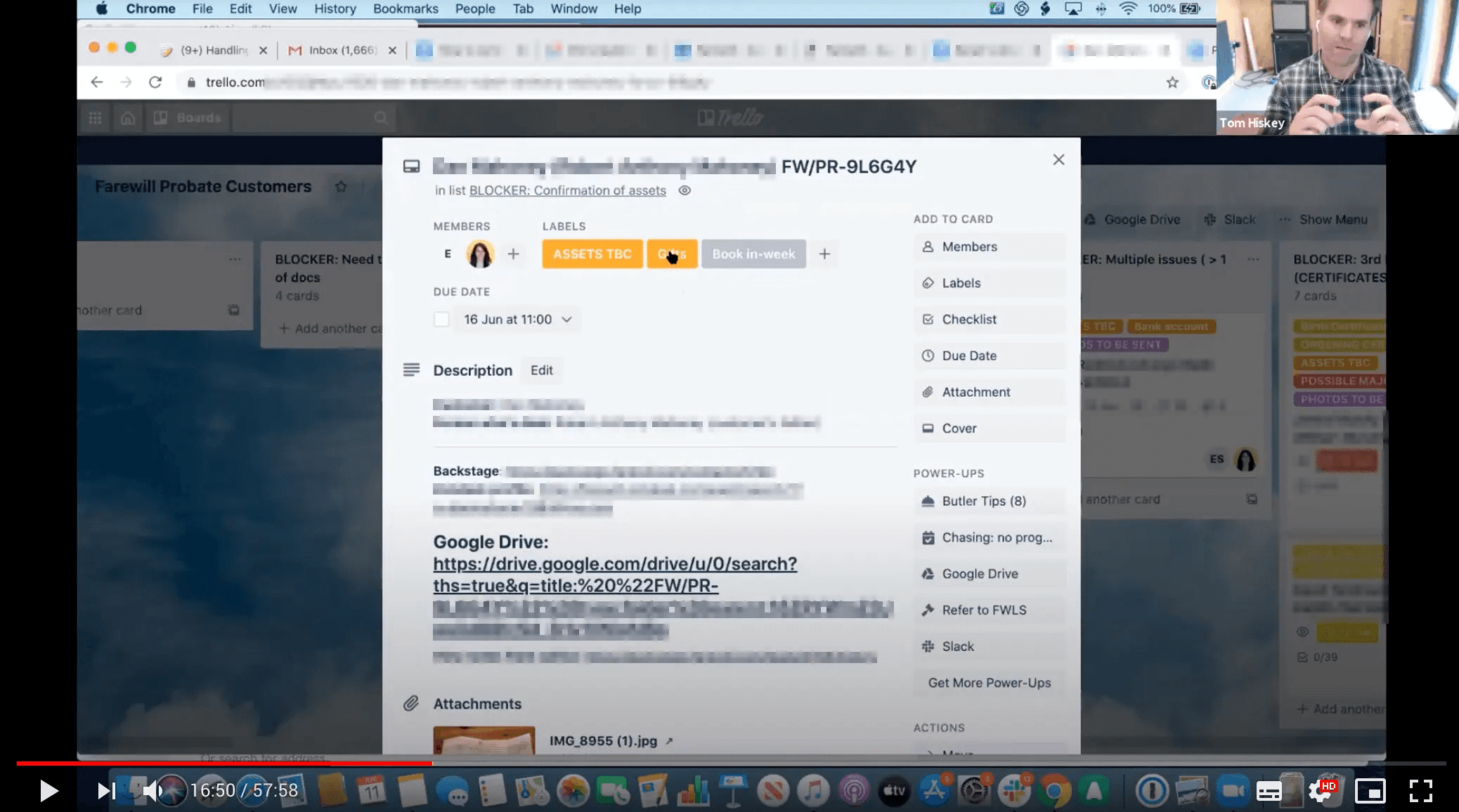The width and height of the screenshot is (1459, 812).
Task: Click the board's Slack button in header
Action: pyautogui.click(x=1230, y=219)
